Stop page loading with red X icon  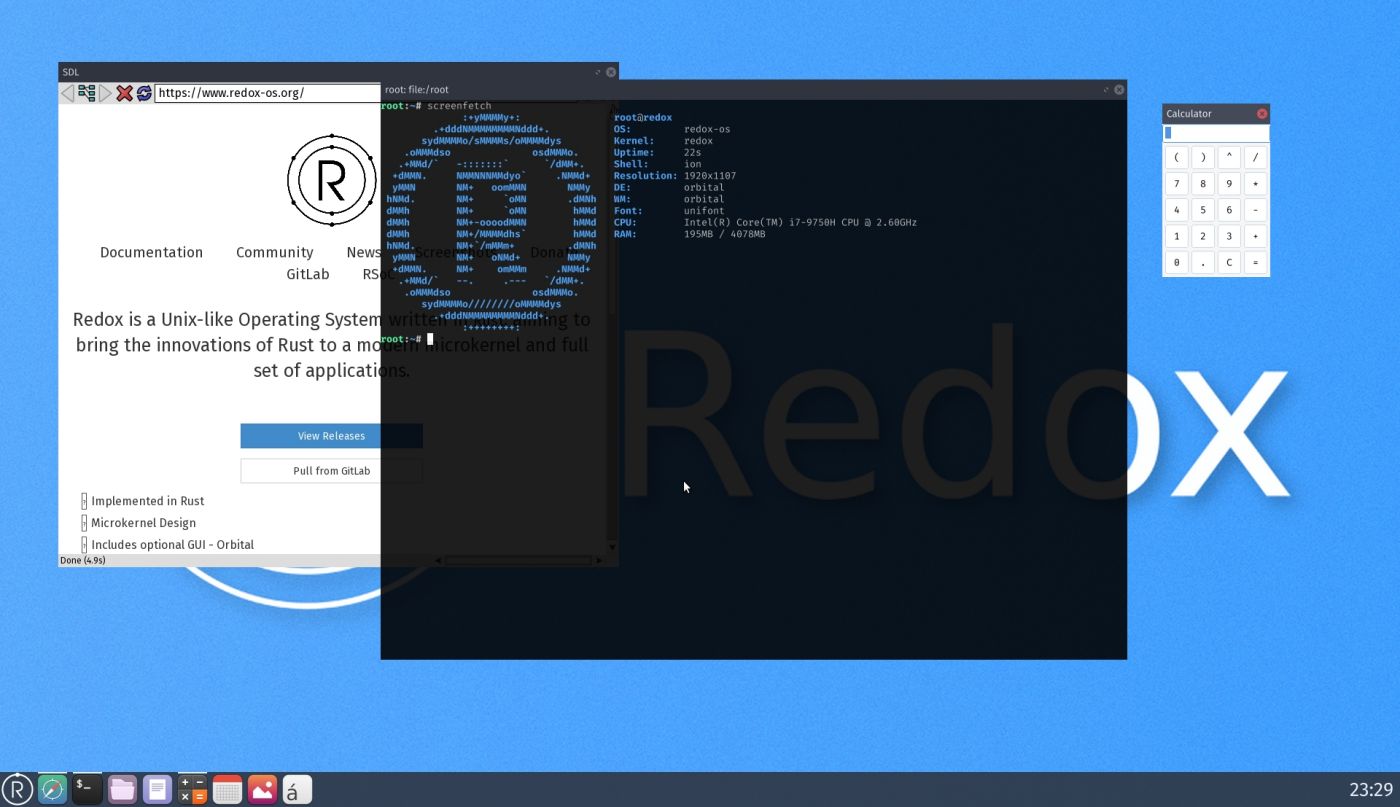pyautogui.click(x=124, y=93)
